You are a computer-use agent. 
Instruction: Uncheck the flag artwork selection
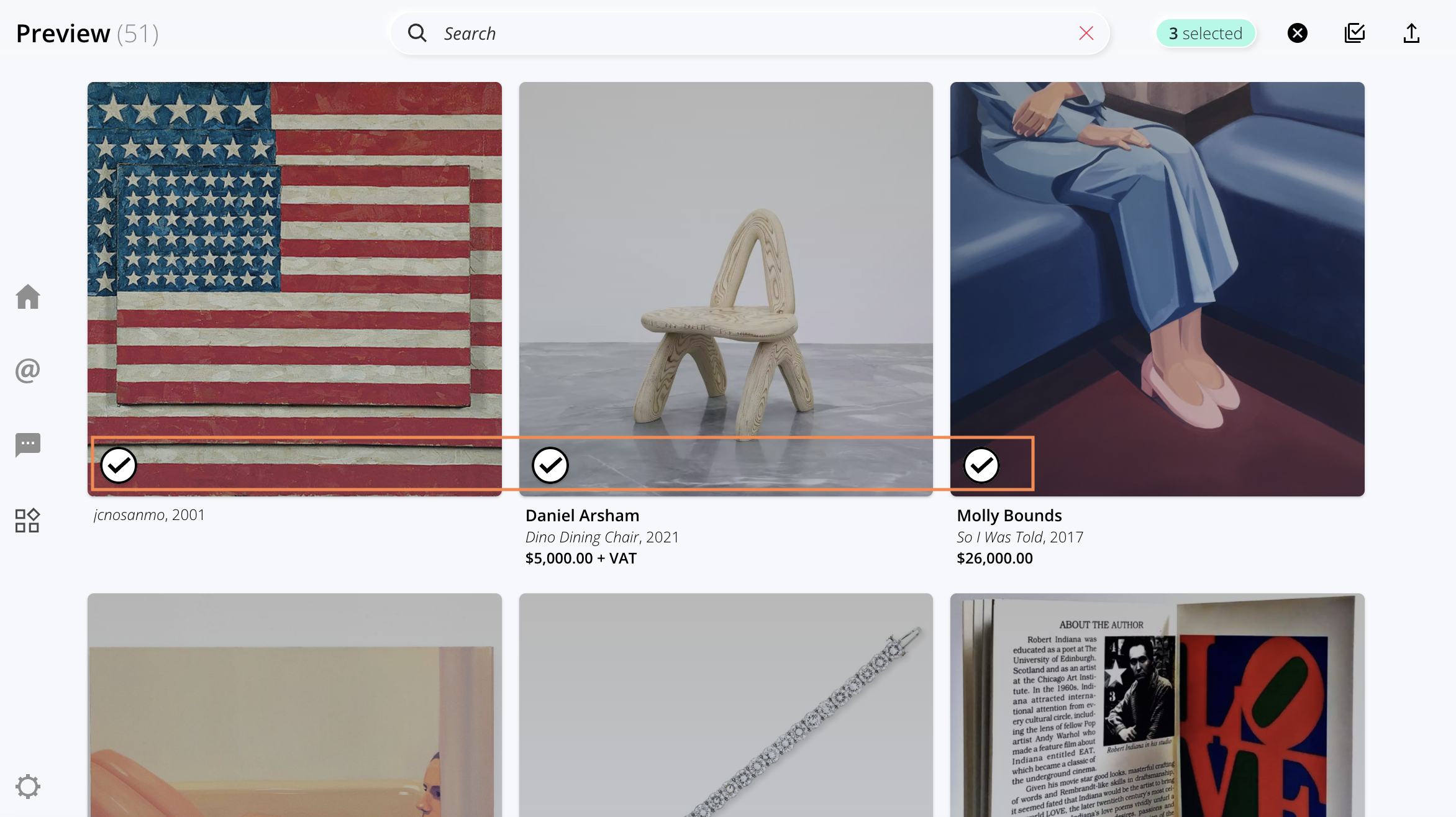pos(119,465)
